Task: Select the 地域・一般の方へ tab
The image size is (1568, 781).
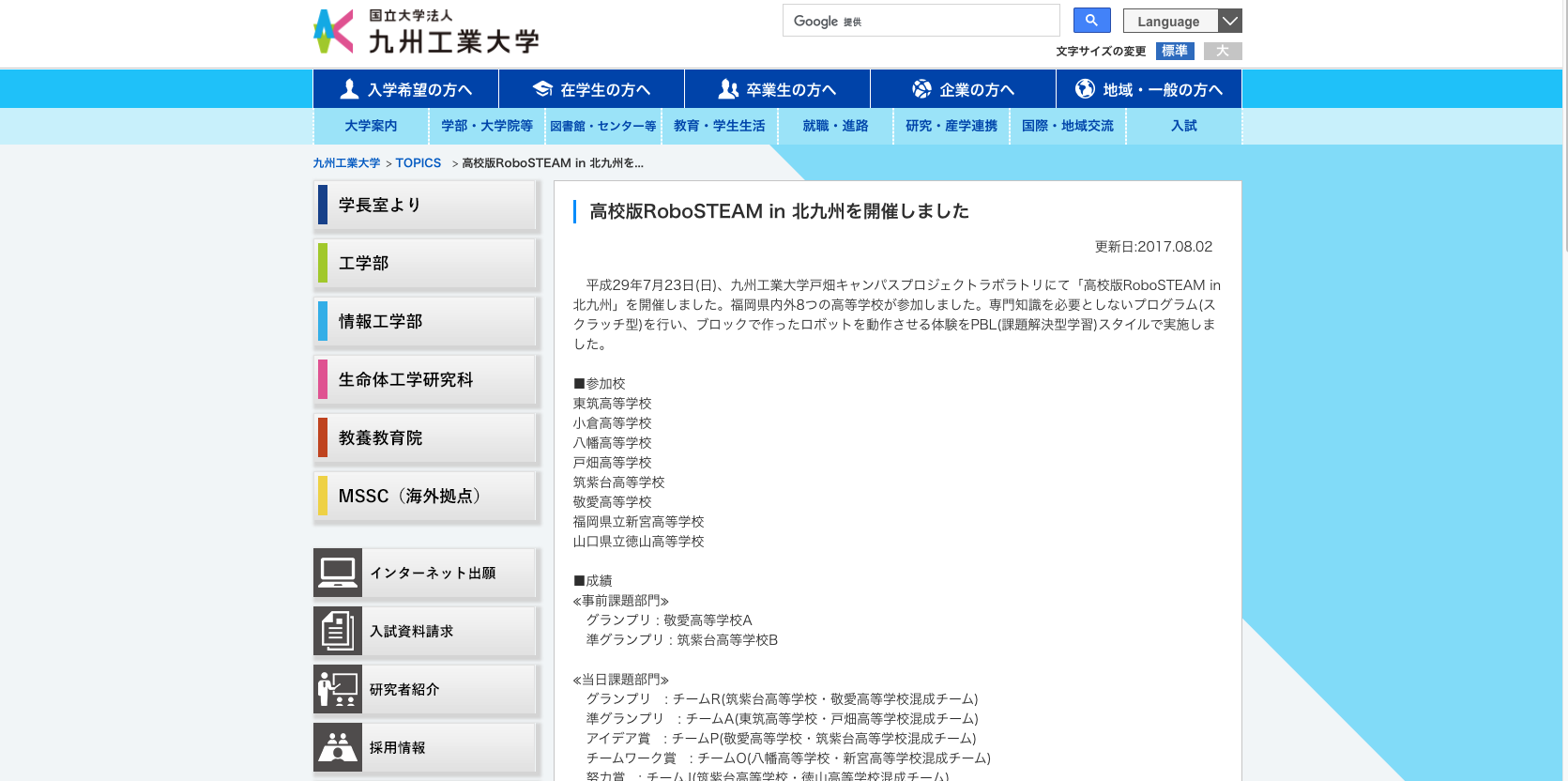Action: click(1149, 89)
